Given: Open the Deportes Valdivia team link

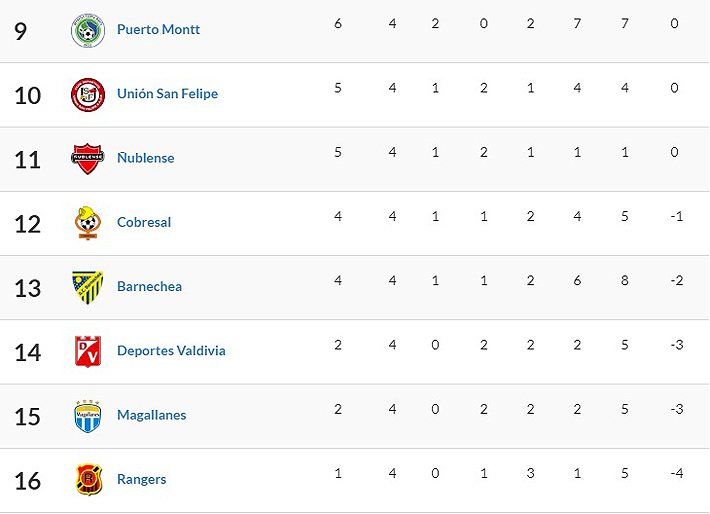Looking at the screenshot, I should [x=171, y=351].
